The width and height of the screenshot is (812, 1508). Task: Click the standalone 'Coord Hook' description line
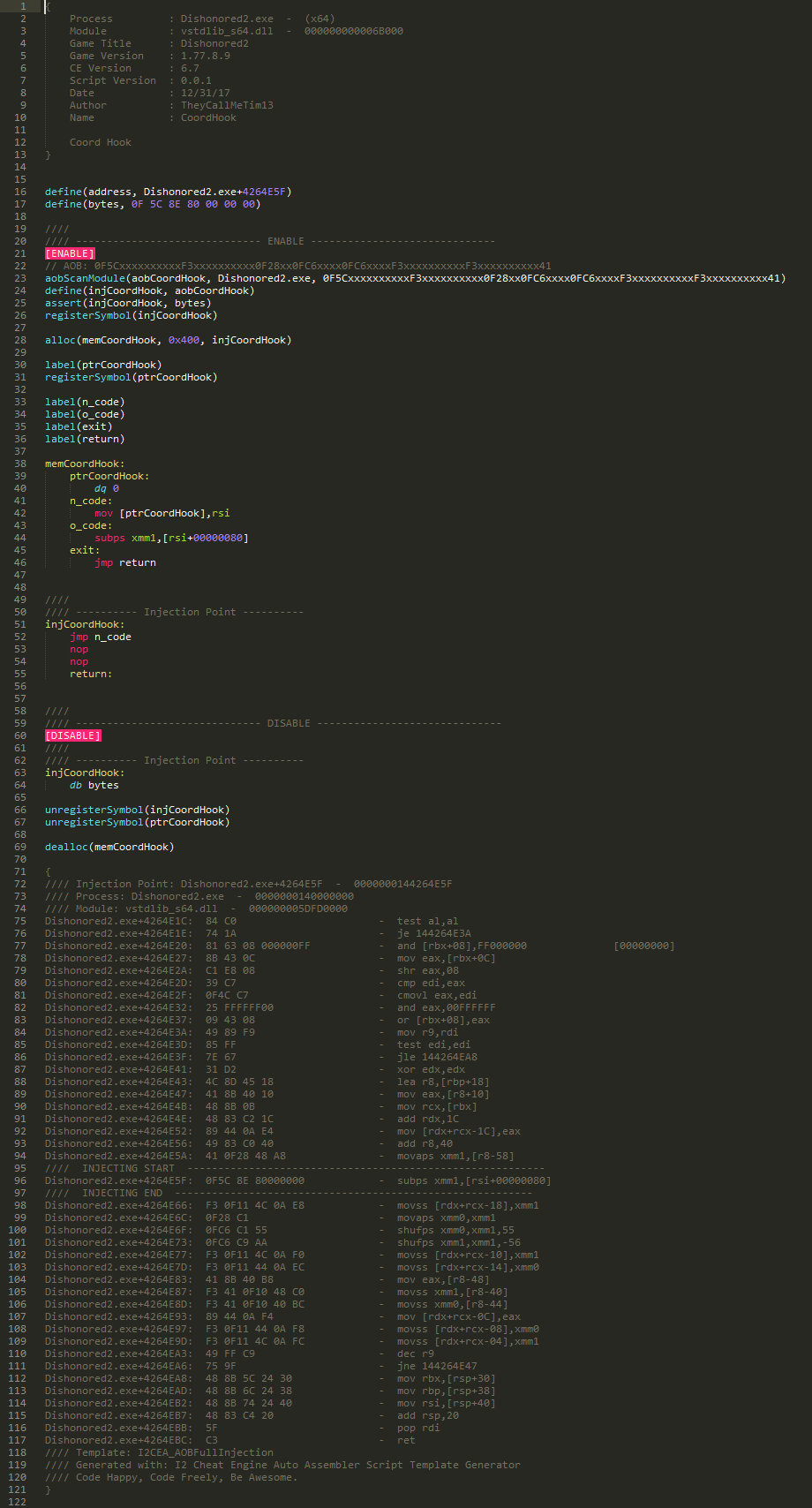click(101, 142)
